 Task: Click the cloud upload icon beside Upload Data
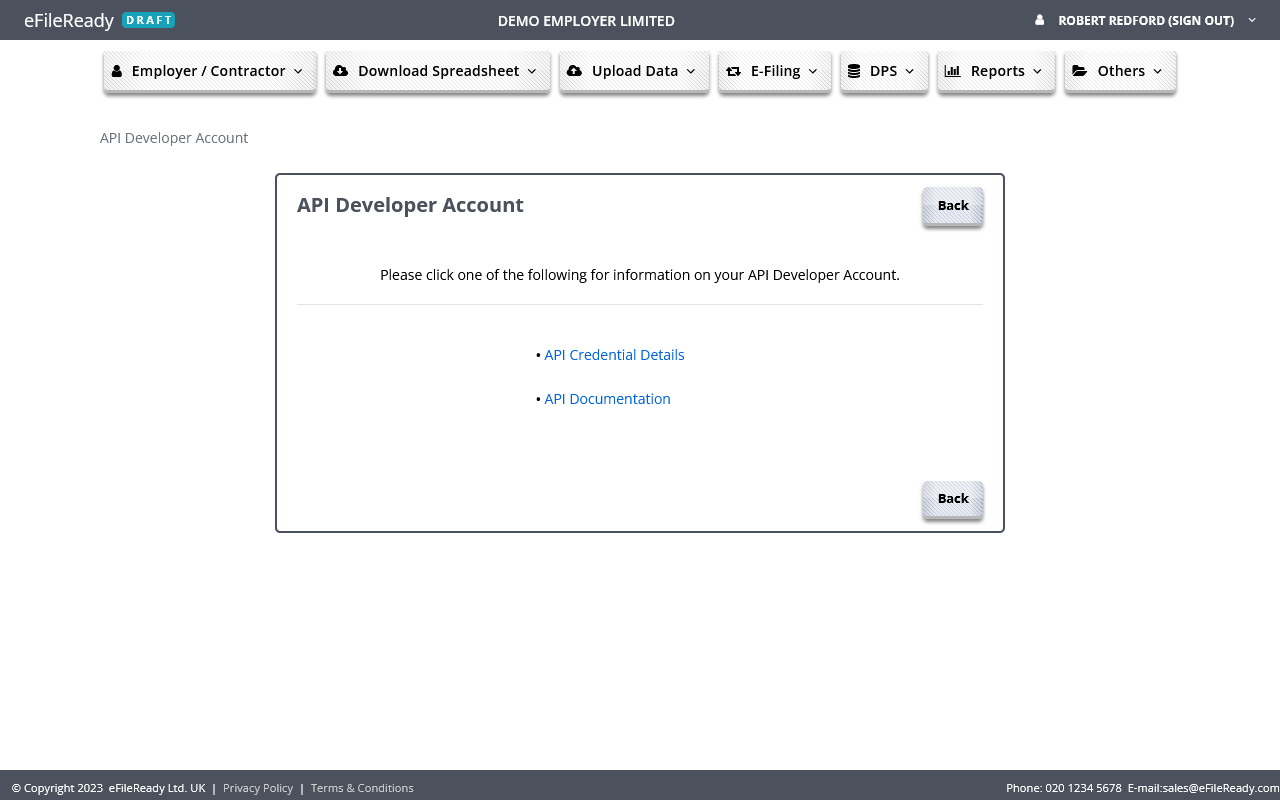(x=574, y=71)
